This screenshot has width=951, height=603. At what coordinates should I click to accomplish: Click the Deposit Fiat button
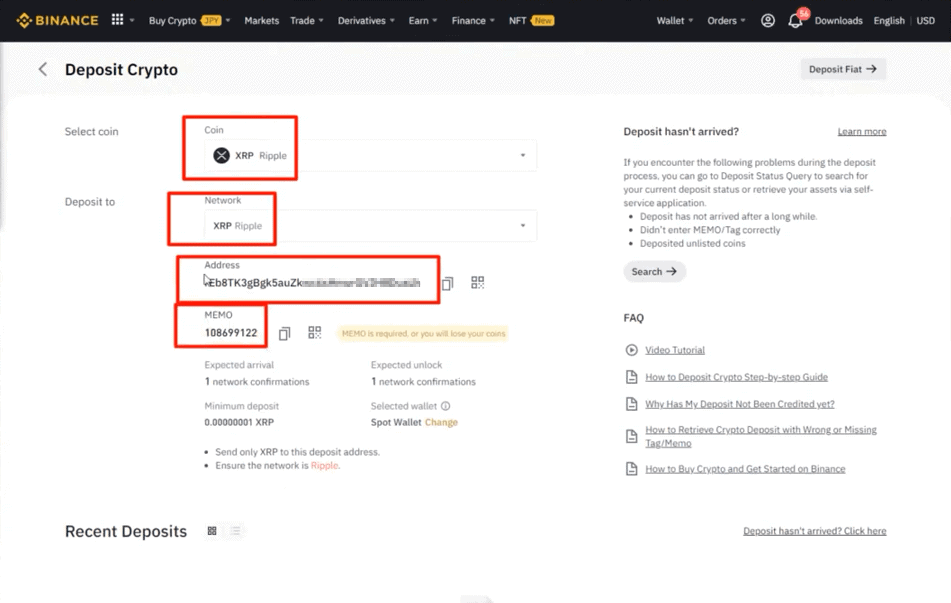[843, 69]
